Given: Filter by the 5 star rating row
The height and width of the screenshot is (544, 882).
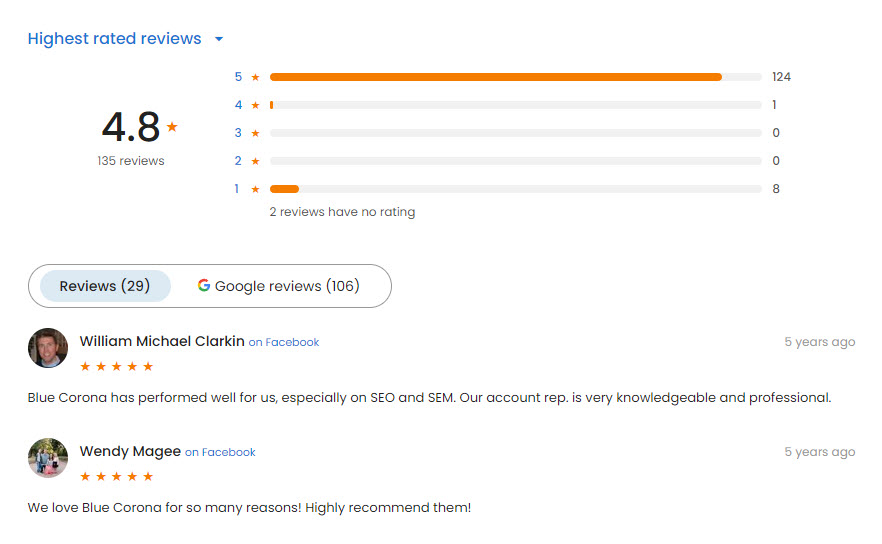Looking at the screenshot, I should pyautogui.click(x=247, y=77).
